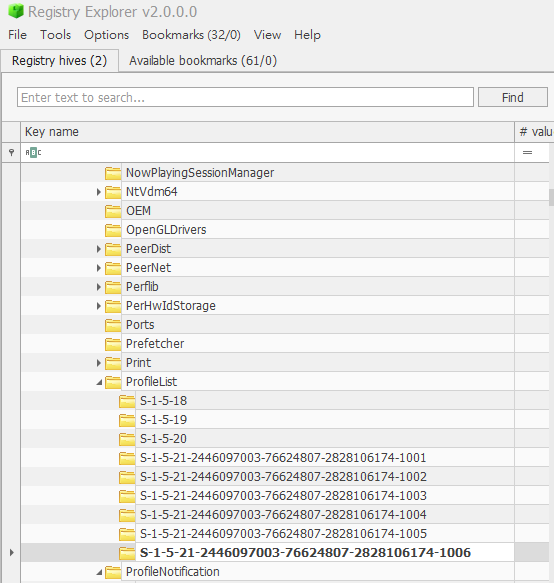Image resolution: width=554 pixels, height=583 pixels.
Task: Open the Tools menu
Action: pyautogui.click(x=55, y=35)
